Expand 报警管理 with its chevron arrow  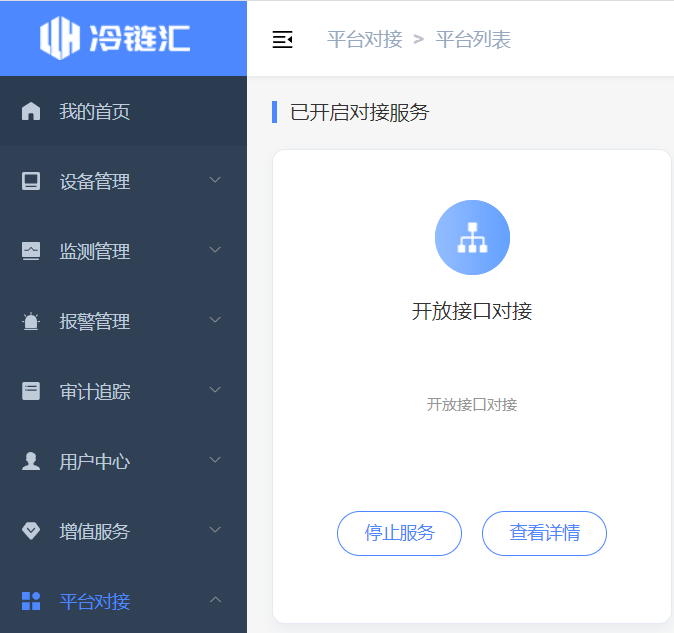(x=215, y=320)
